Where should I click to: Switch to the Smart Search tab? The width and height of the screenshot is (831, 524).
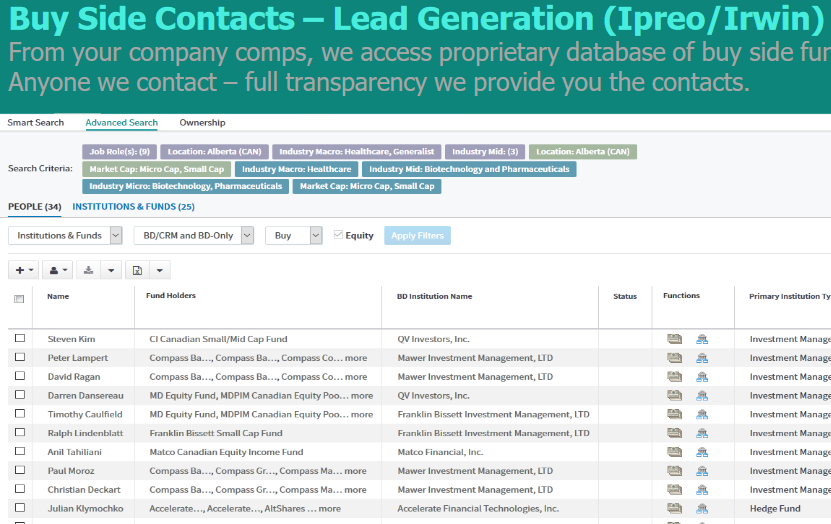point(36,122)
